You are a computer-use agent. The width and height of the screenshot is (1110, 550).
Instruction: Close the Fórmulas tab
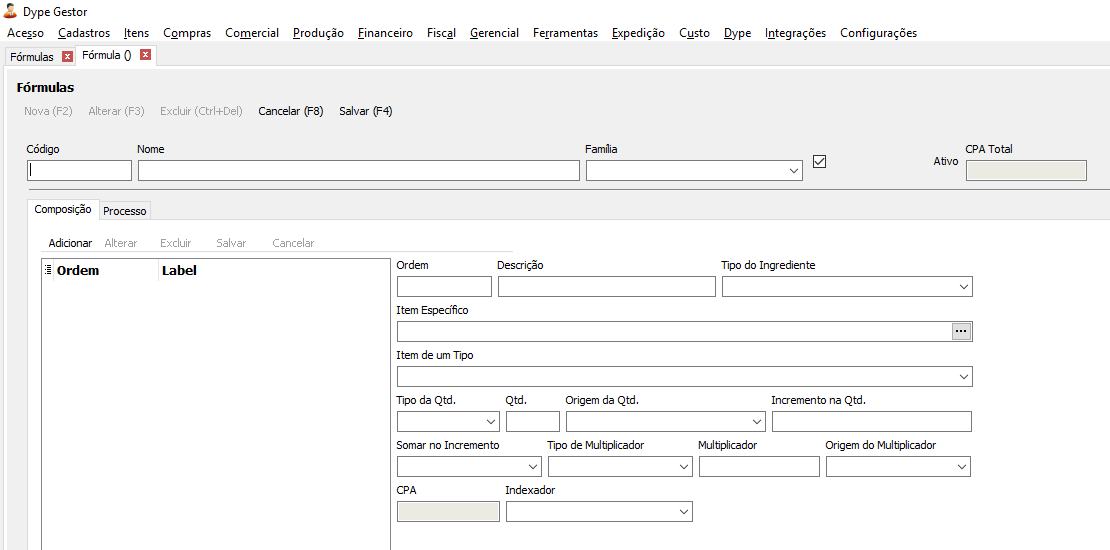point(67,57)
